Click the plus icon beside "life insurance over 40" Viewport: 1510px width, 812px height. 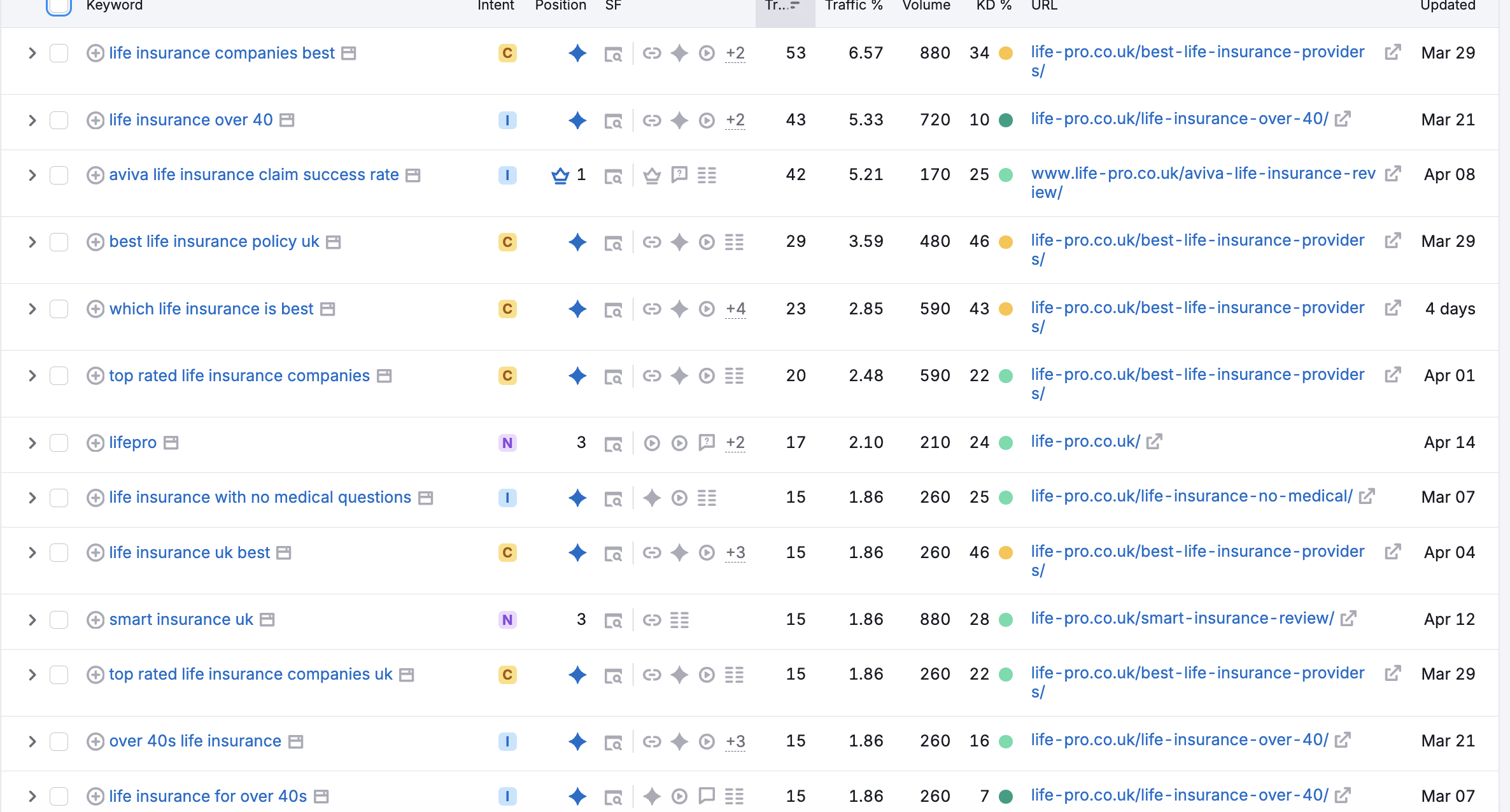point(95,120)
